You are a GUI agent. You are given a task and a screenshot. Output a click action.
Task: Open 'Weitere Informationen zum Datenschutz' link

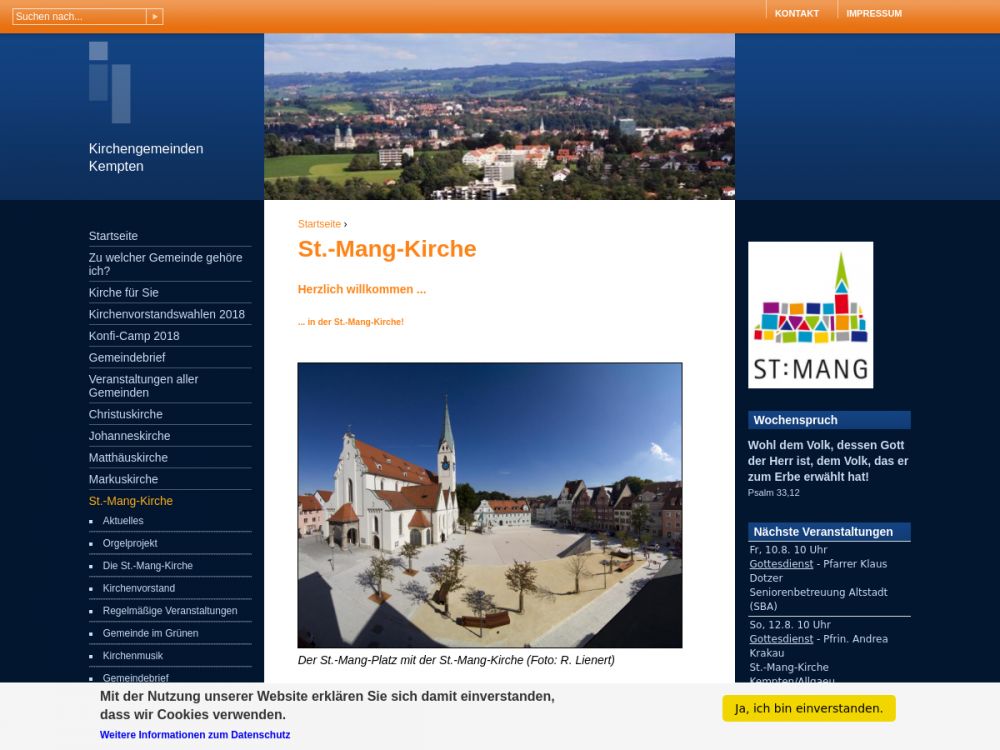click(x=195, y=735)
